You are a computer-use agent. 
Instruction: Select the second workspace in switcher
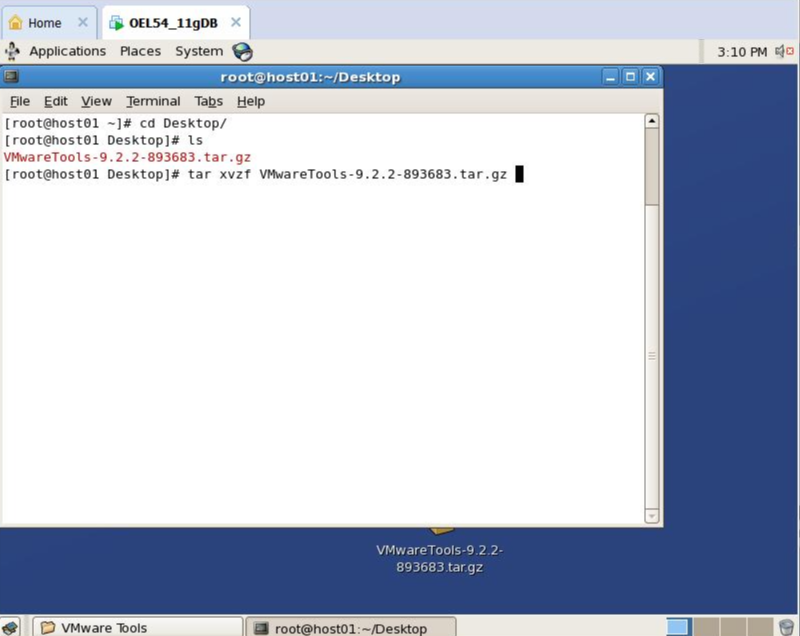[706, 627]
